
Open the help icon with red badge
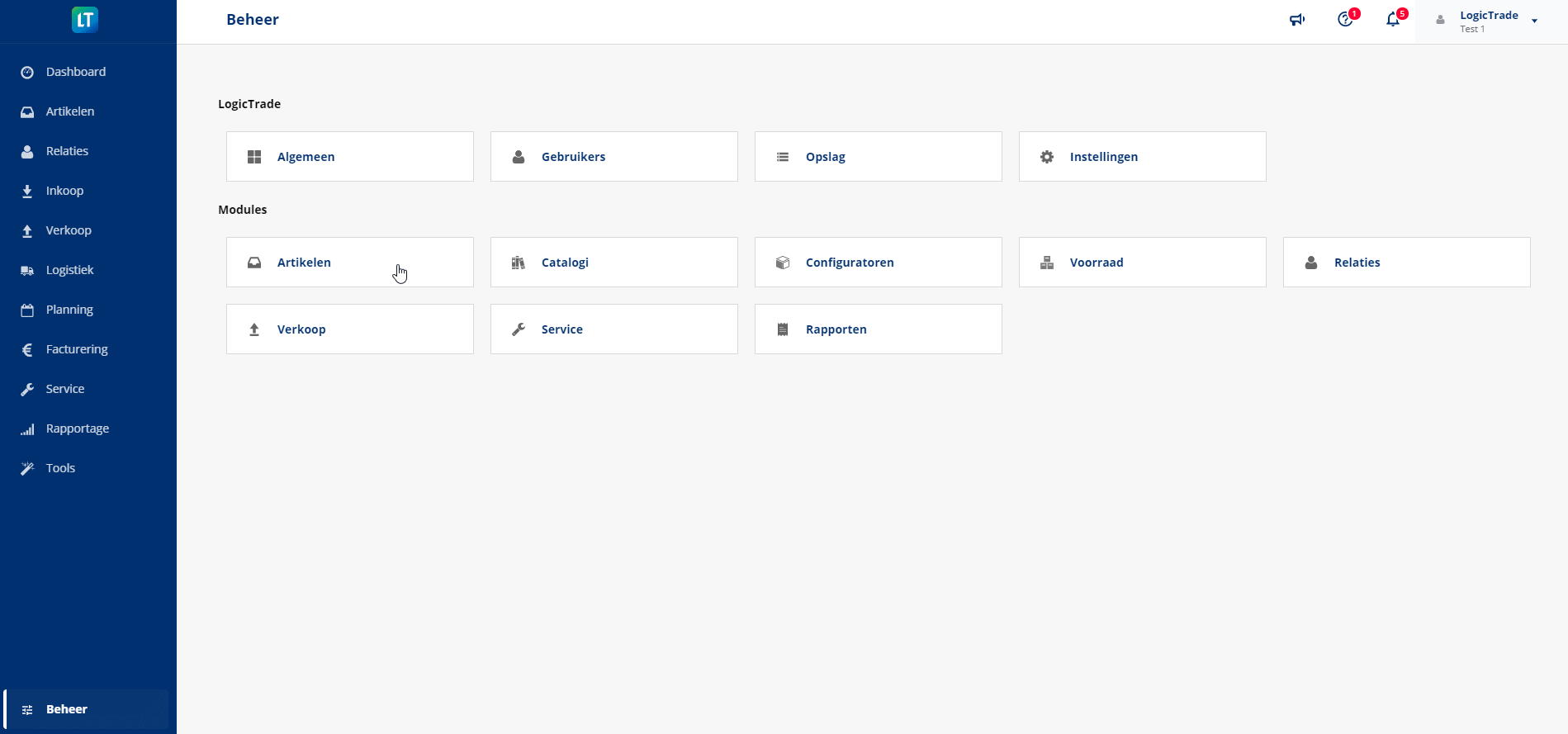1345,20
